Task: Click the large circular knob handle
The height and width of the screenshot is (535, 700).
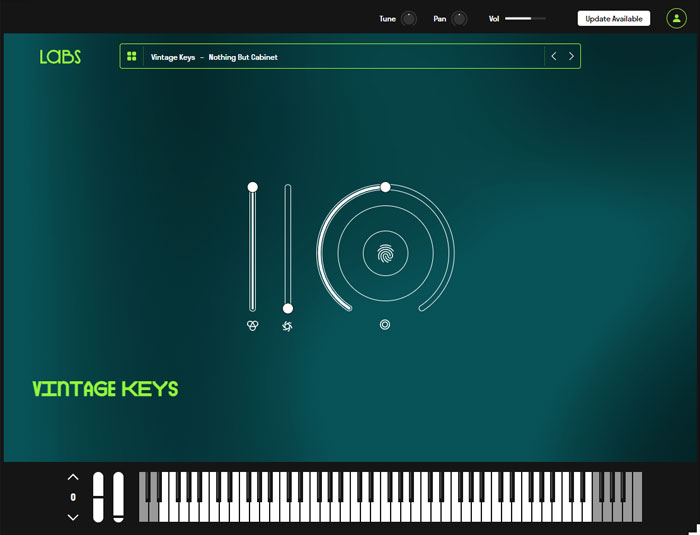Action: (x=385, y=187)
